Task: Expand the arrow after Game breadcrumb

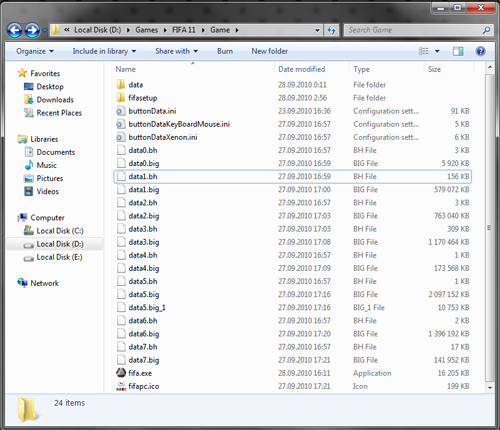Action: coord(237,30)
